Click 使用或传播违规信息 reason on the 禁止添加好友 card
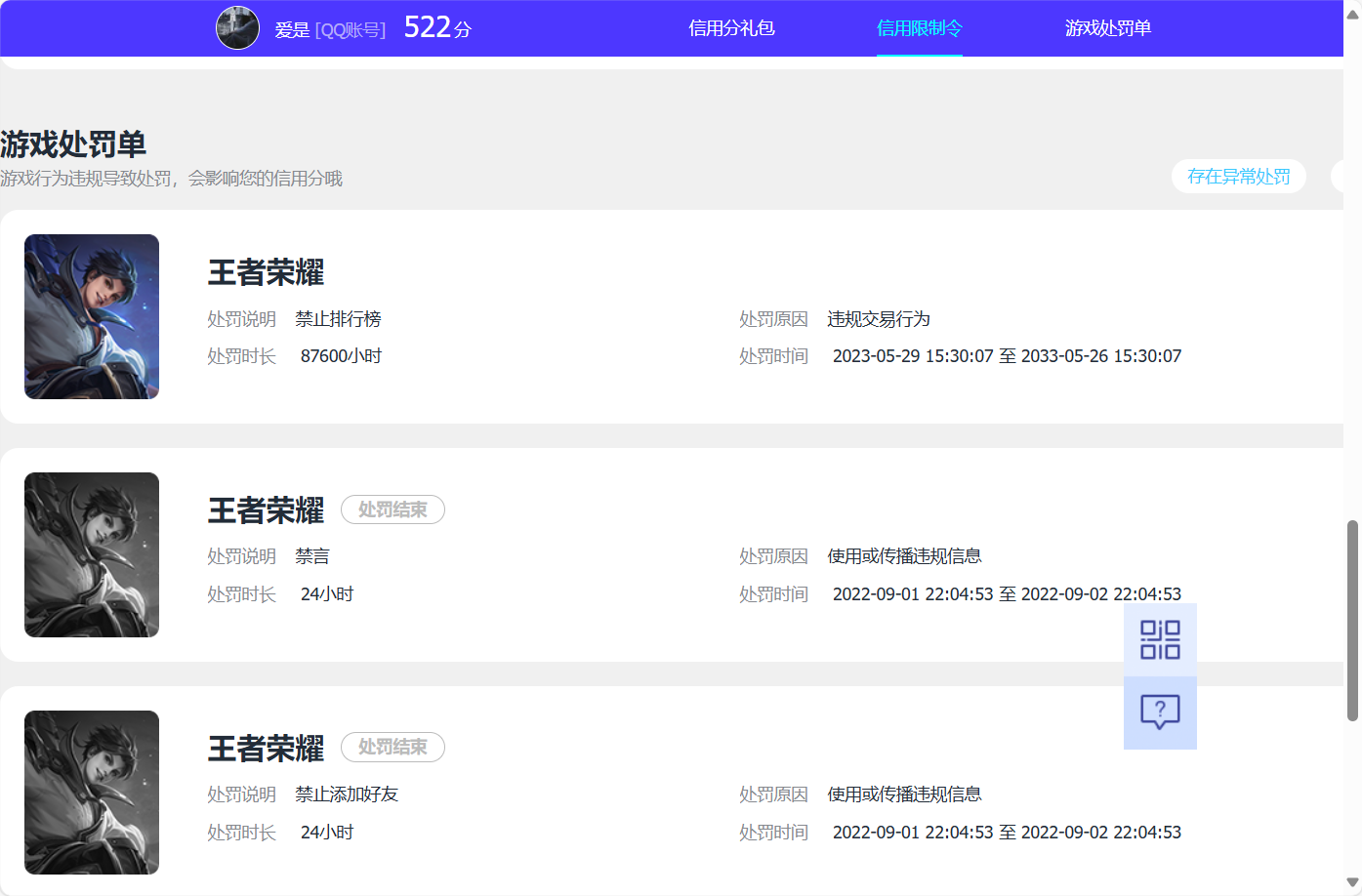This screenshot has height=896, width=1362. coord(904,794)
